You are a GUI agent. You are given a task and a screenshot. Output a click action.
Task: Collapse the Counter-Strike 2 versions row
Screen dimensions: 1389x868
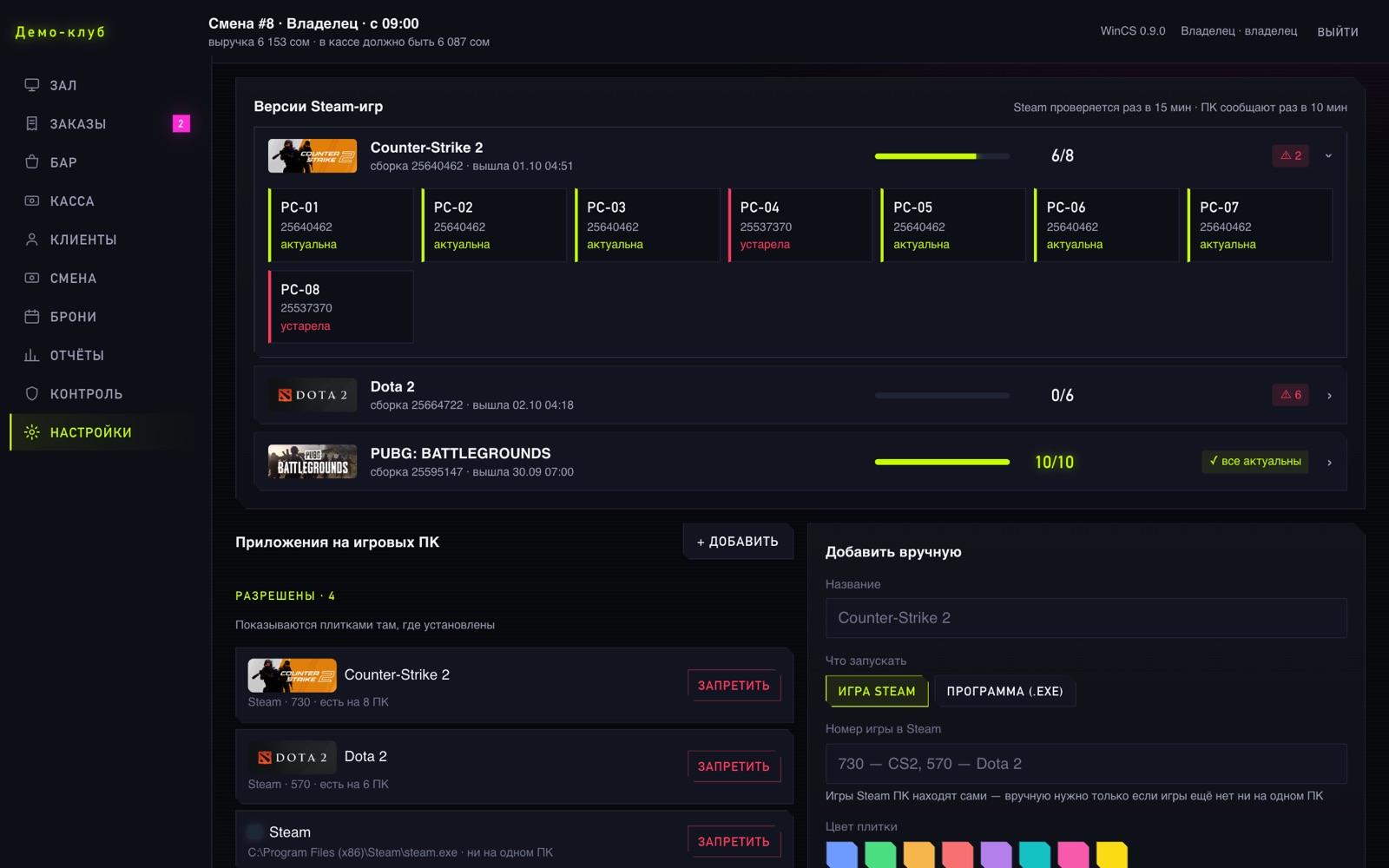coord(1328,156)
